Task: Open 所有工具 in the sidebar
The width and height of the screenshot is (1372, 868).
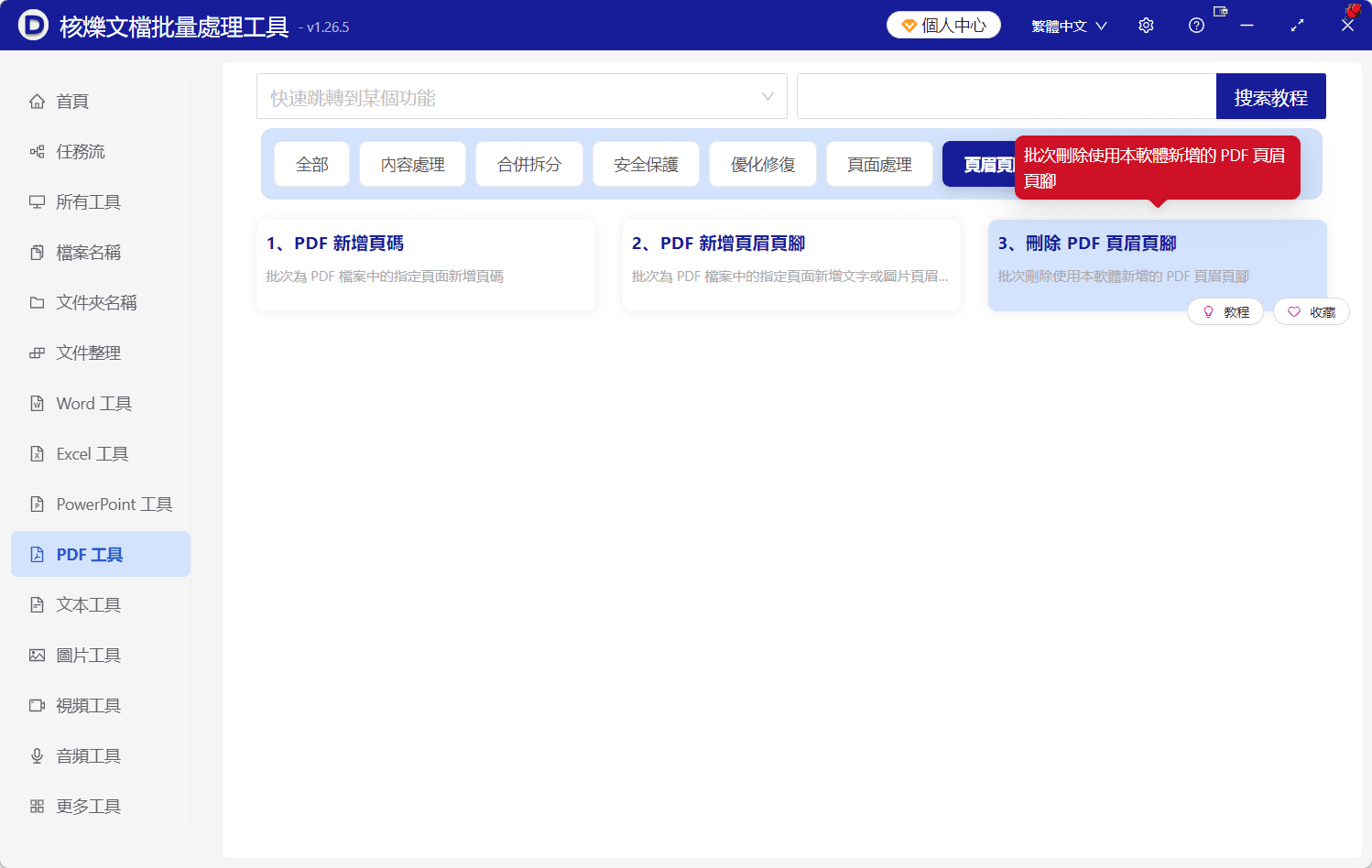Action: [x=101, y=201]
